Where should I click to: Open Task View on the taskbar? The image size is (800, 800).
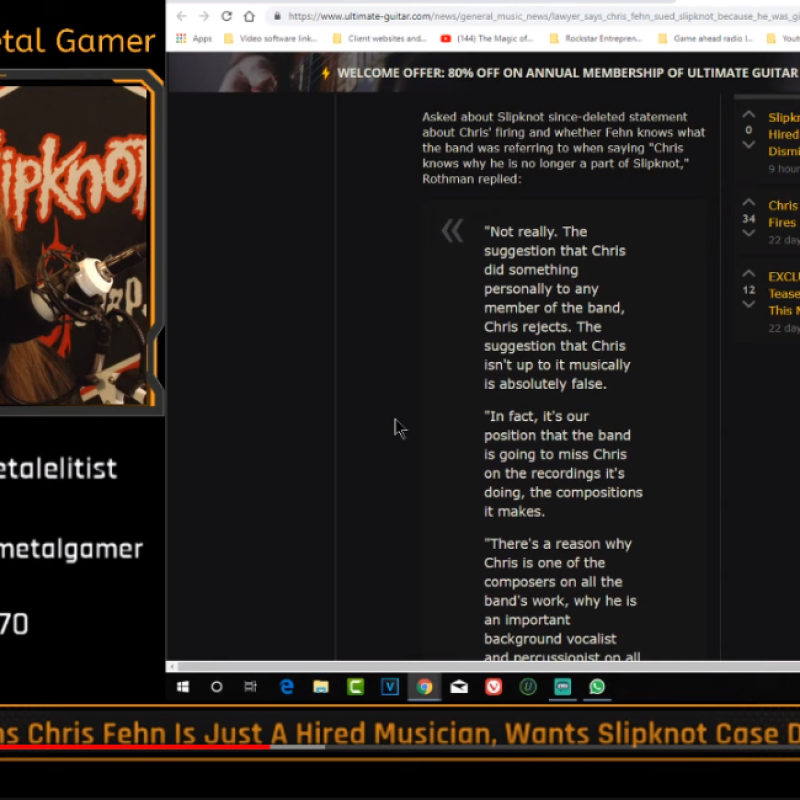(251, 687)
